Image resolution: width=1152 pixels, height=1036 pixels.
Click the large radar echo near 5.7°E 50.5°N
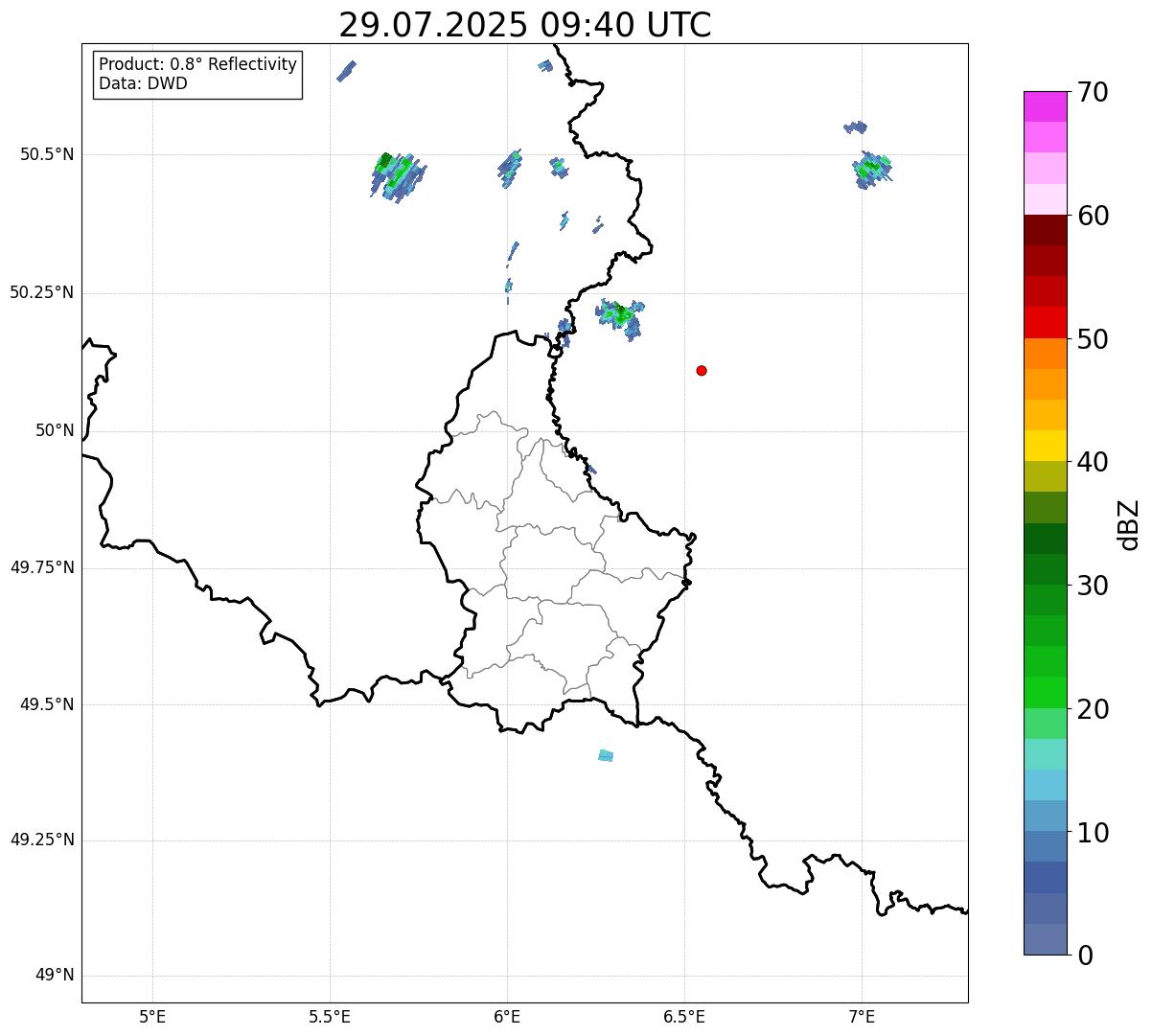398,176
